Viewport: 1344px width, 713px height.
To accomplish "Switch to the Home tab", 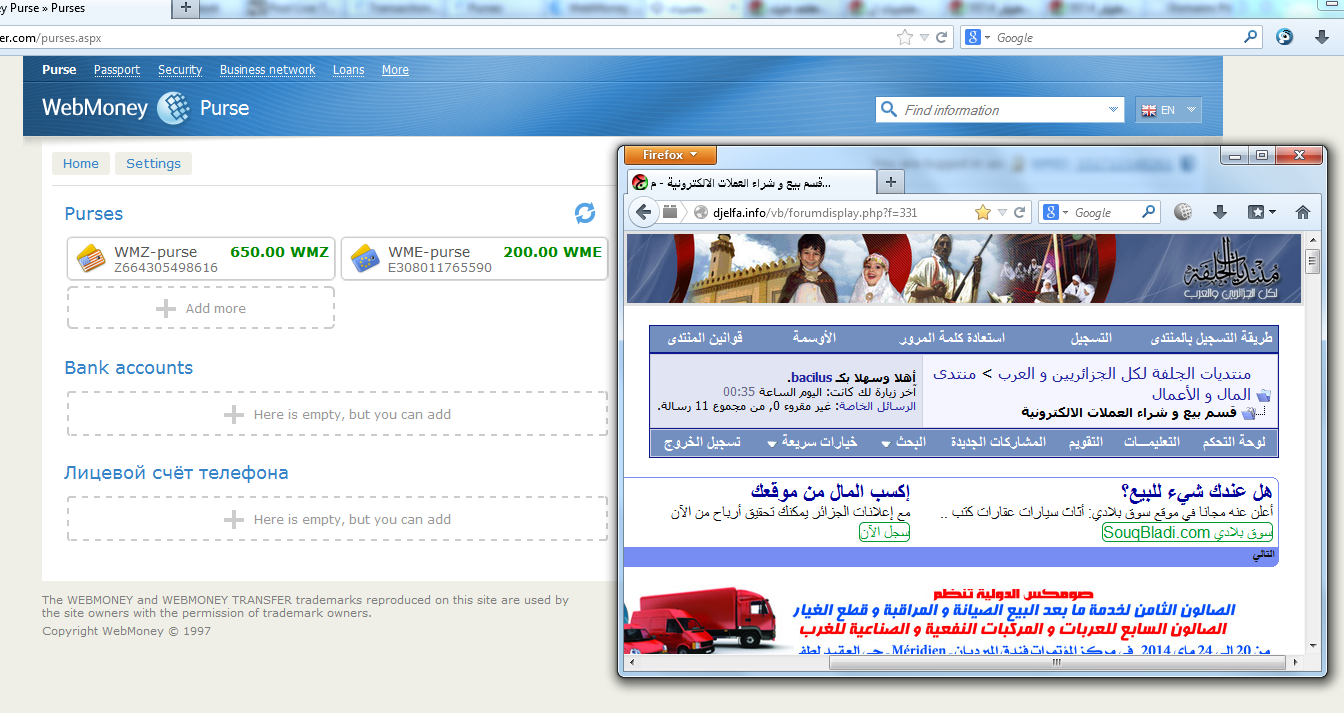I will tap(81, 164).
